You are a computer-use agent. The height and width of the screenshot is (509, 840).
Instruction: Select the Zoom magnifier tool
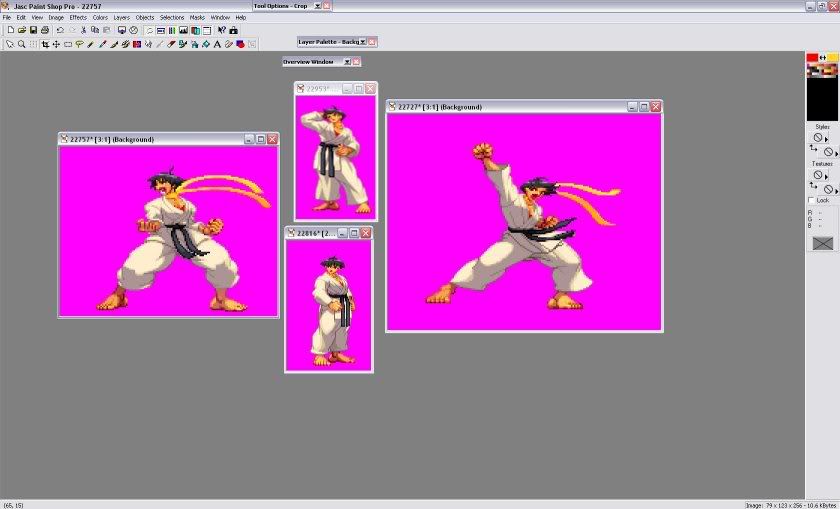point(21,44)
